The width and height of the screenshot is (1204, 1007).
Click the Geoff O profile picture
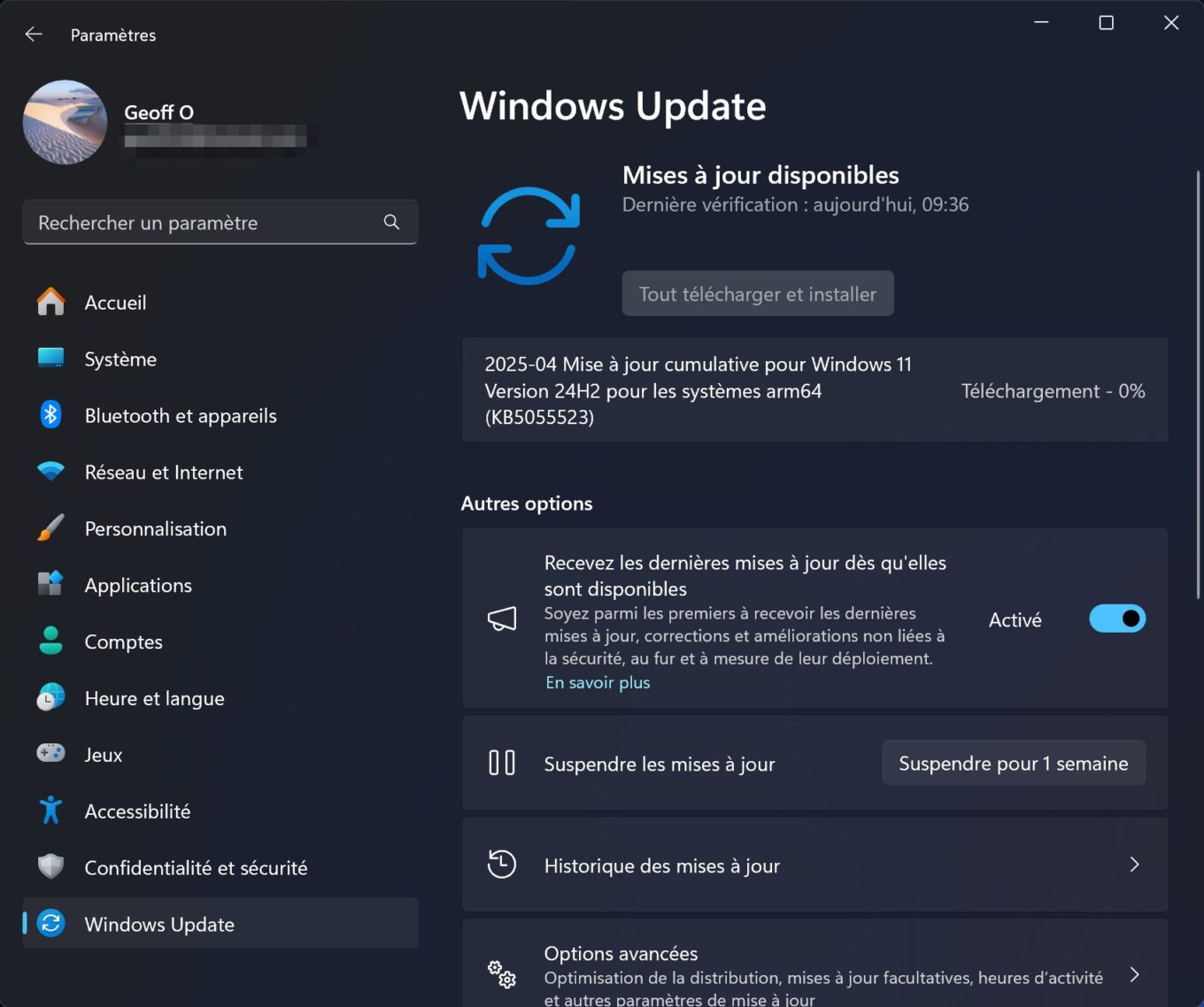pyautogui.click(x=66, y=122)
